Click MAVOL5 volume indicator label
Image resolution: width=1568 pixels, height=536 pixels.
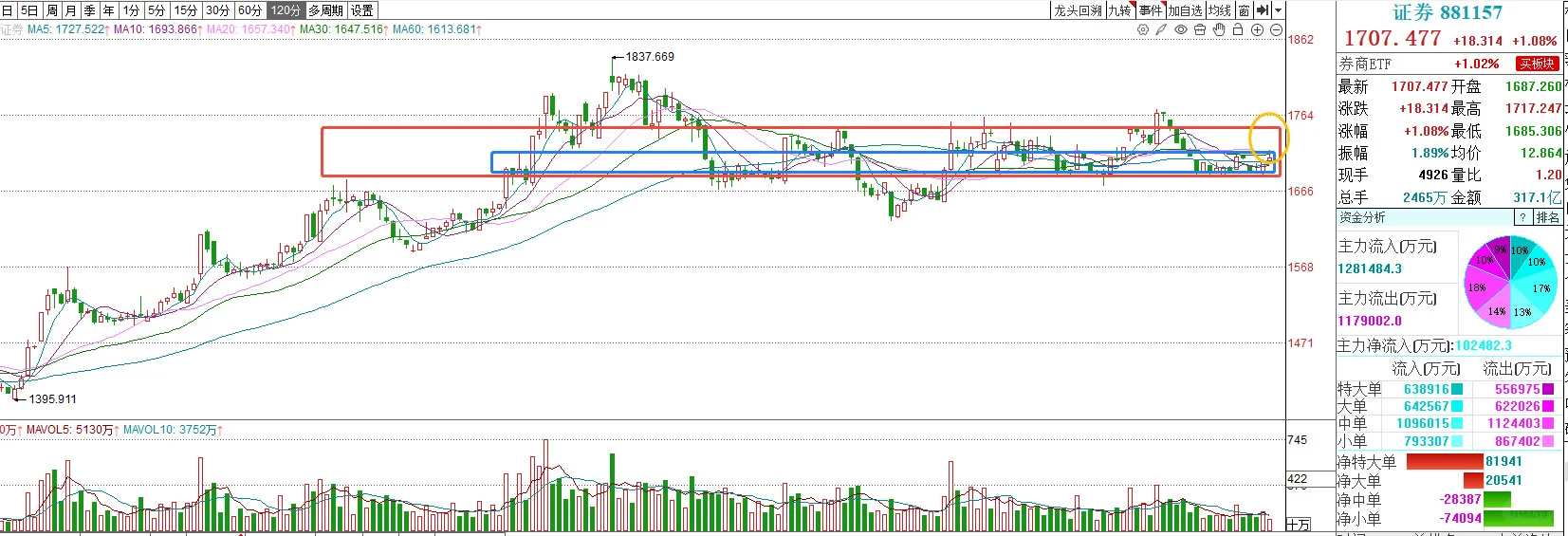[x=71, y=430]
